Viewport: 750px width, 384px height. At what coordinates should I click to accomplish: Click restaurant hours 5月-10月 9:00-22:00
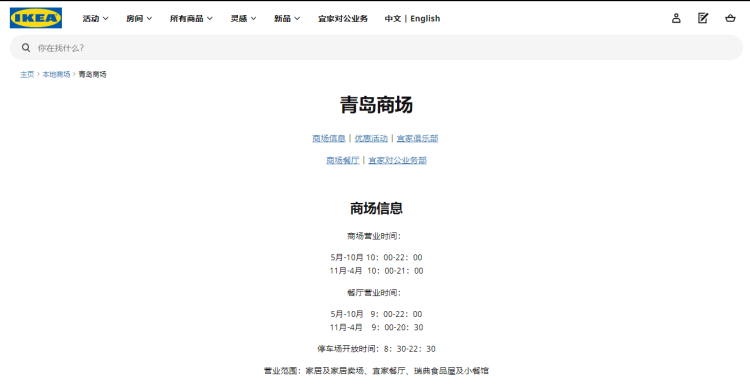point(376,314)
